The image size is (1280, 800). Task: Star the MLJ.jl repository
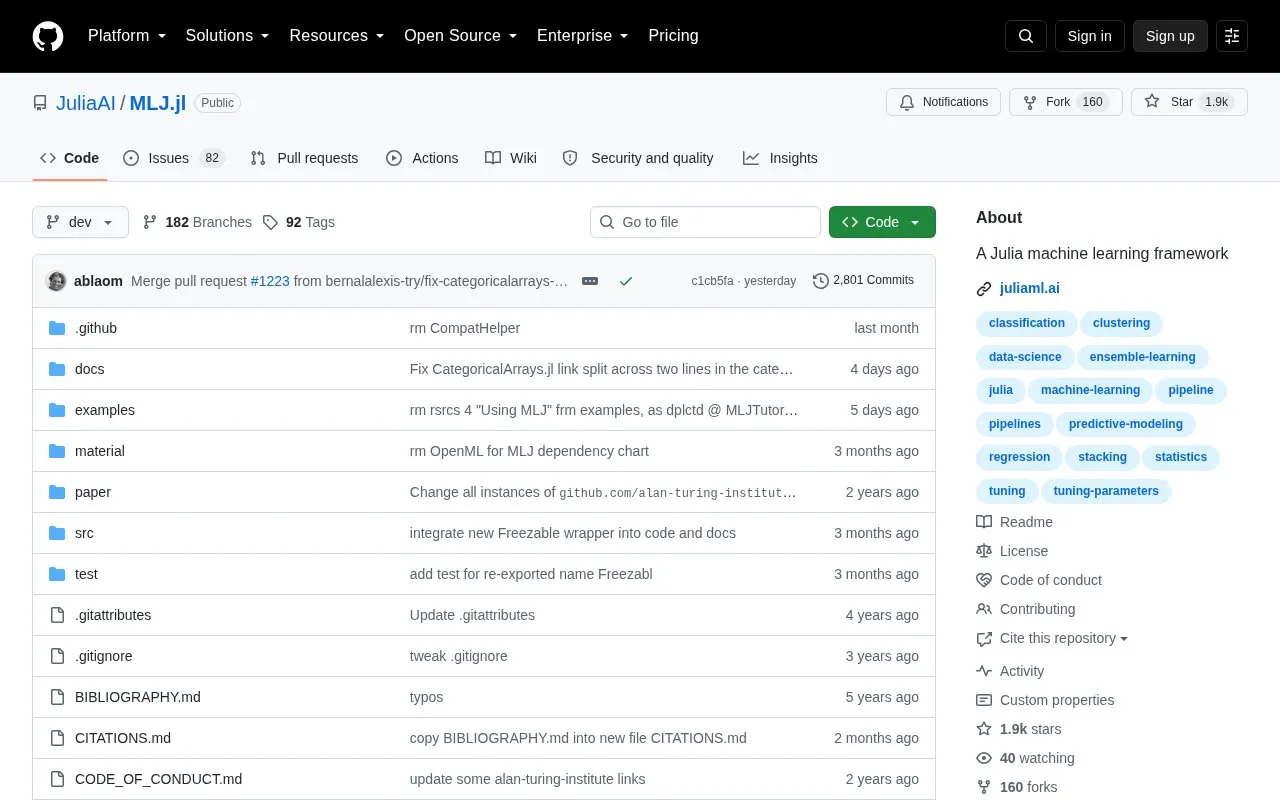(1189, 102)
